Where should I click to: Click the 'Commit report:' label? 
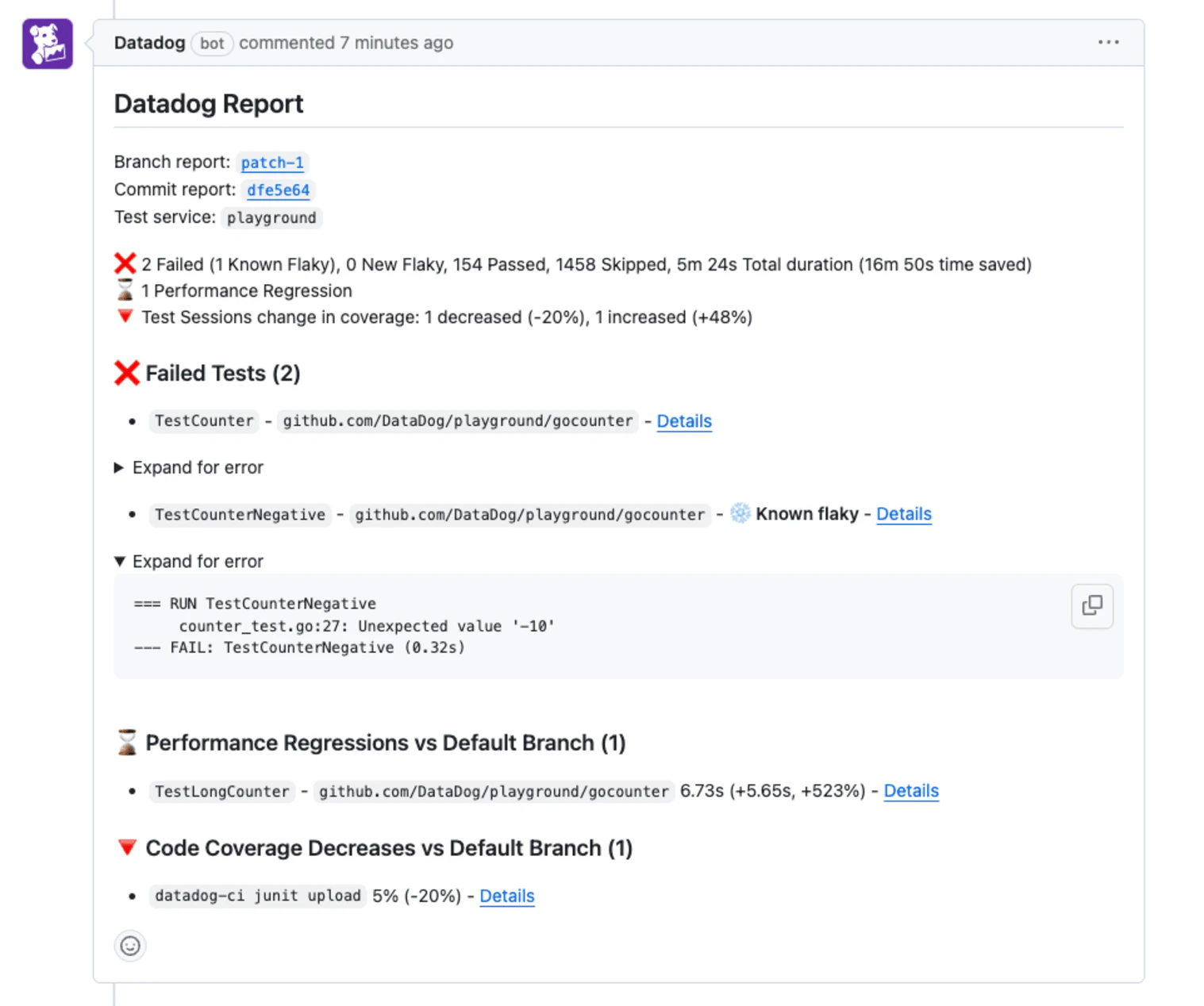(x=175, y=190)
